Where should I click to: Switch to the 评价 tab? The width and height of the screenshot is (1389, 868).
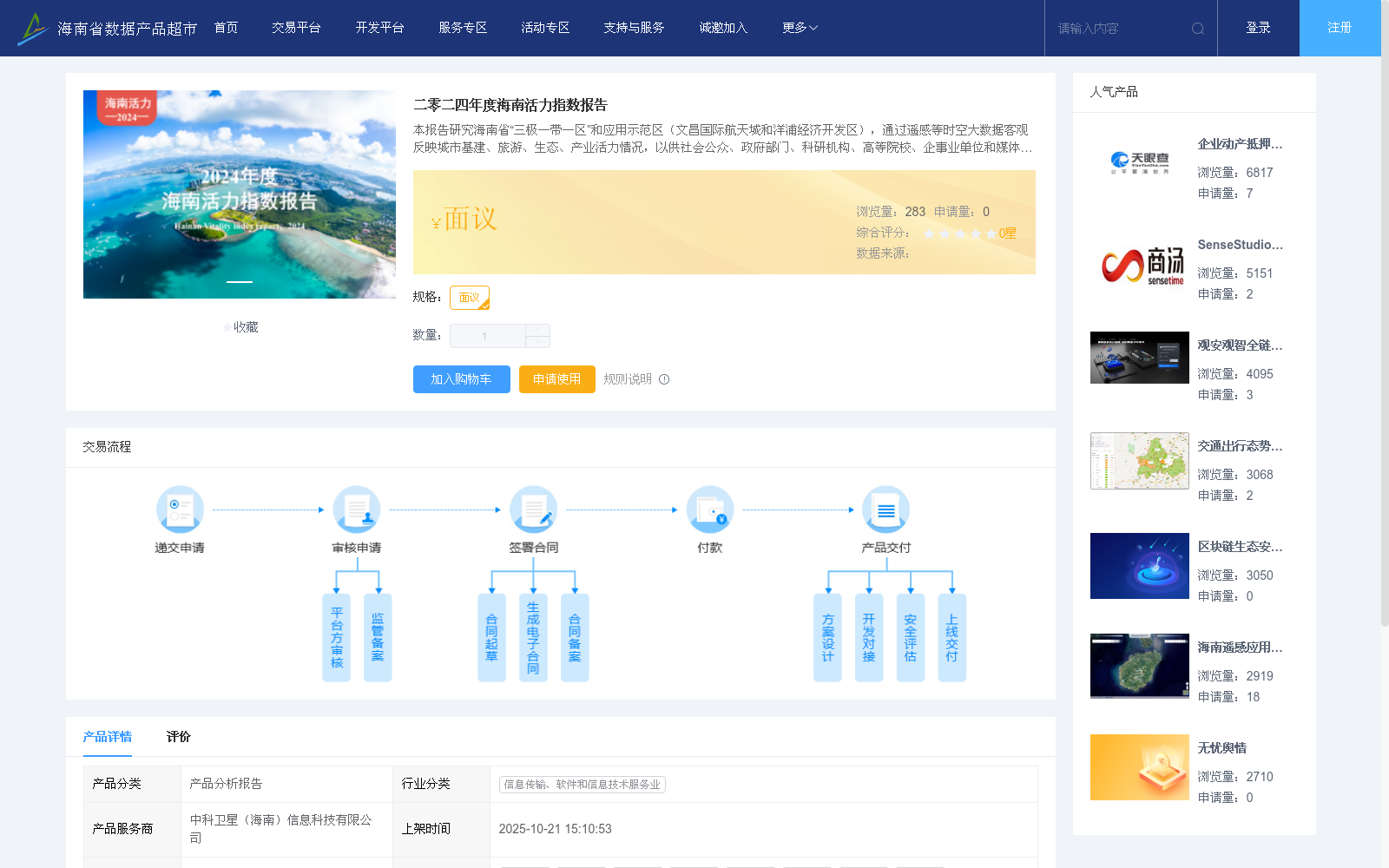click(x=179, y=737)
